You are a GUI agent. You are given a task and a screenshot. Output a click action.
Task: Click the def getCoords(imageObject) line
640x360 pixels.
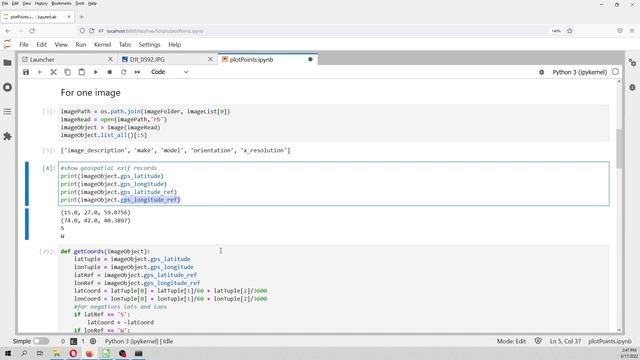click(105, 251)
